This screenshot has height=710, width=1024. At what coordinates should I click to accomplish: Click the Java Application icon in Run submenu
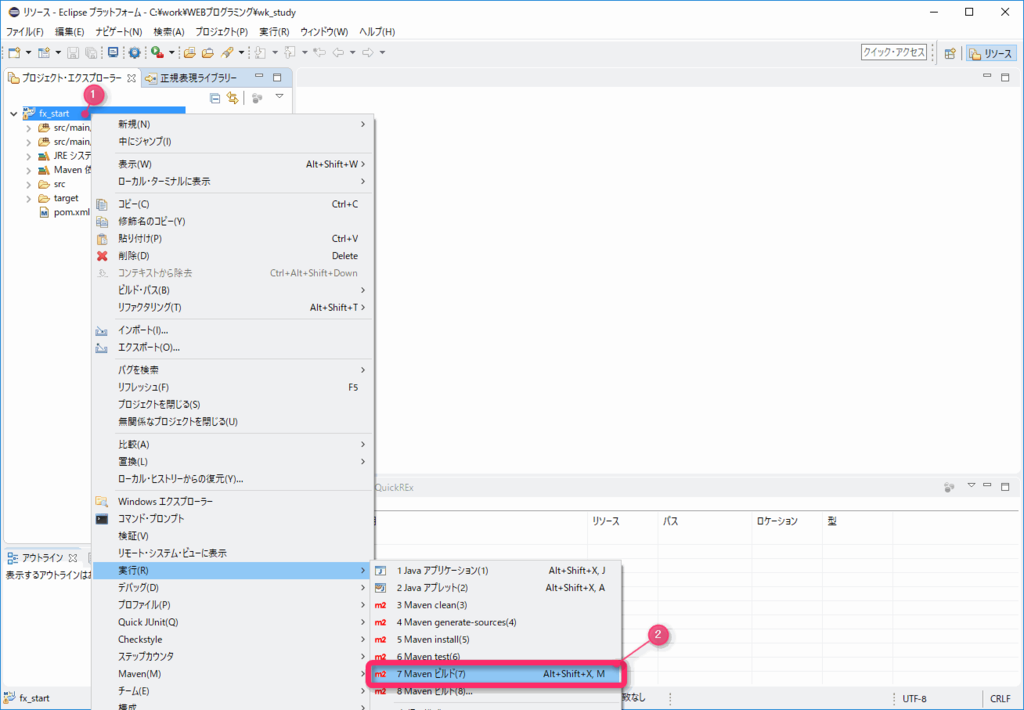point(381,571)
